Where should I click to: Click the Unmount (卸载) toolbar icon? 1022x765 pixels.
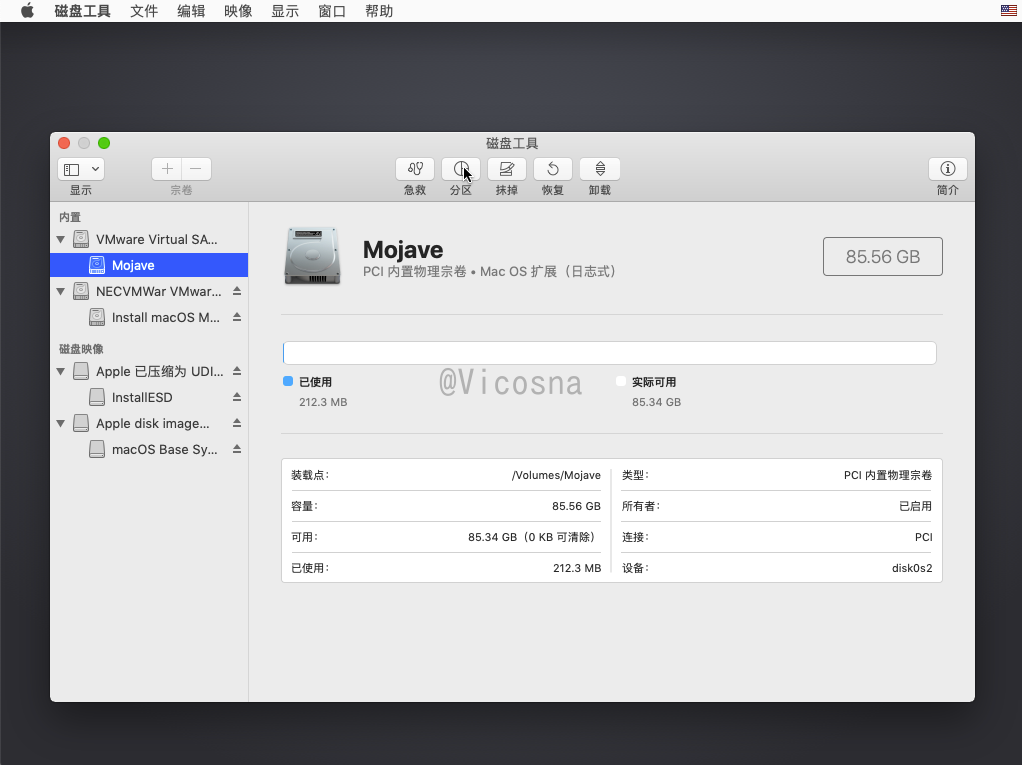coord(600,169)
